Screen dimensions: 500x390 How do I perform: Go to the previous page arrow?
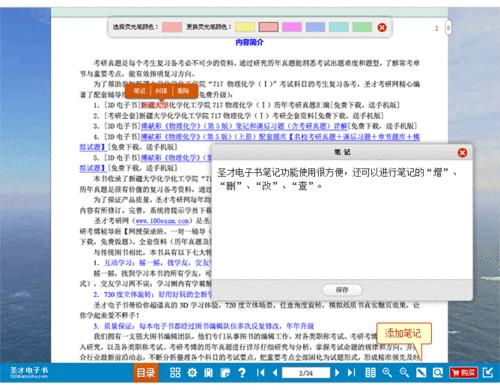275,372
